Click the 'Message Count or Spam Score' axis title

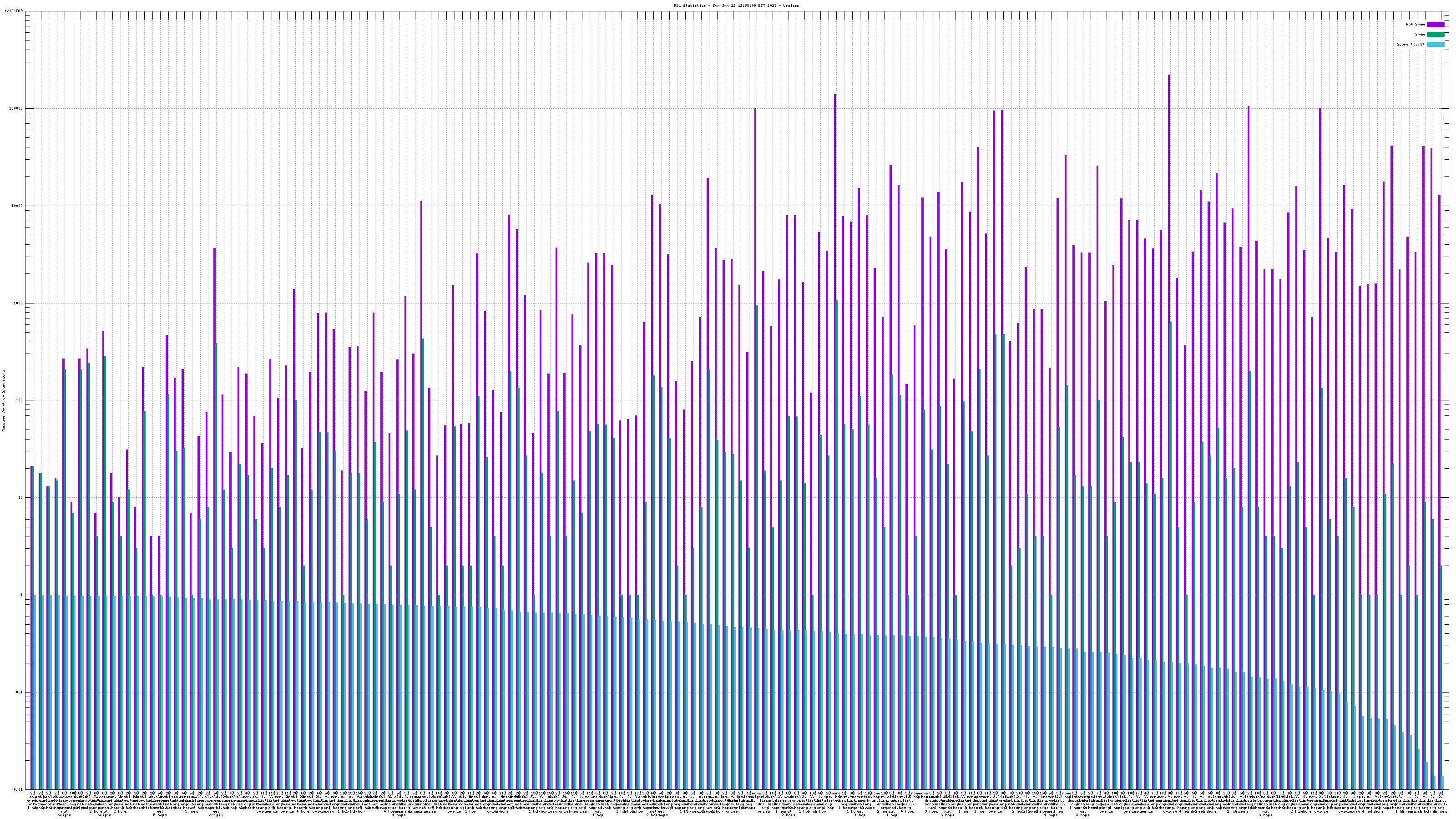[3, 401]
